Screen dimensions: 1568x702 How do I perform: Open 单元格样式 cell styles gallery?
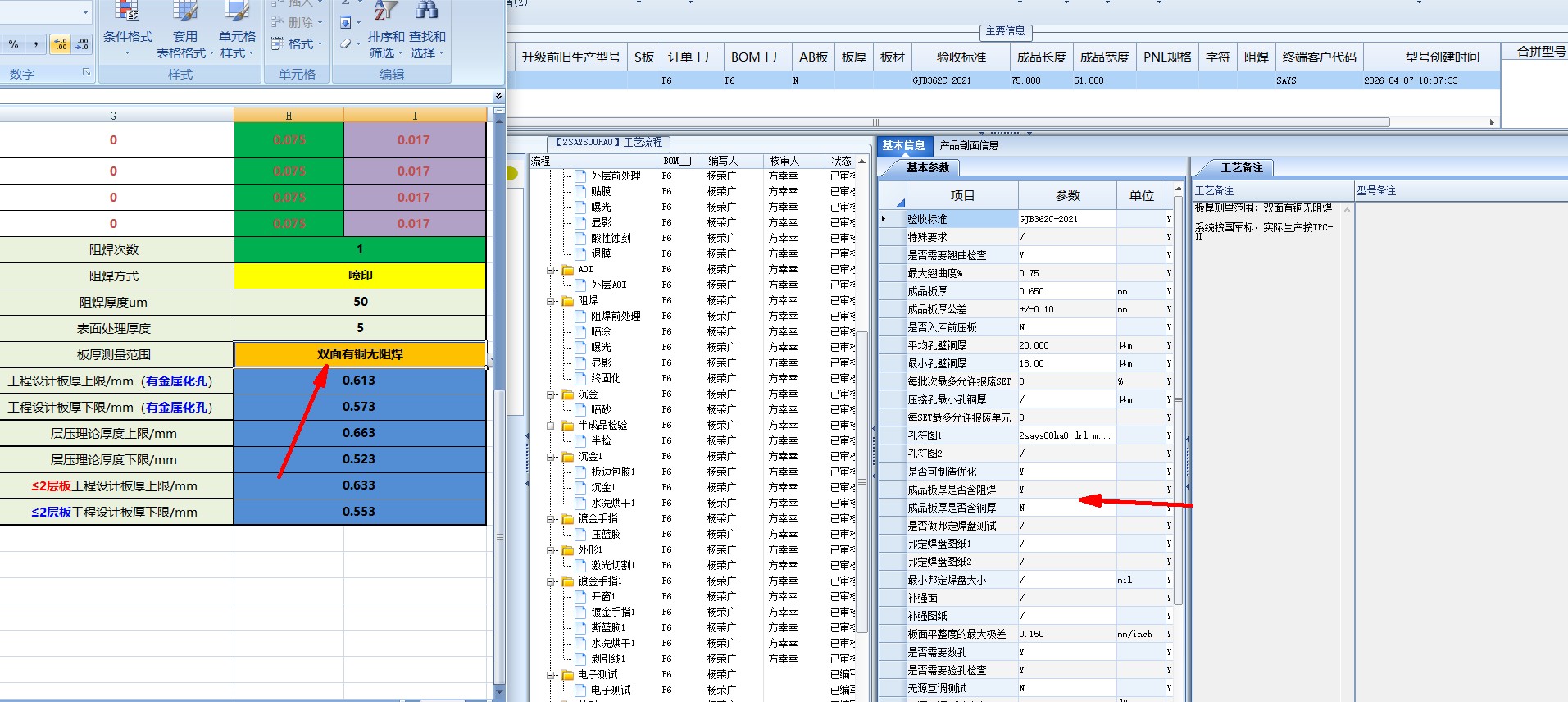click(237, 31)
